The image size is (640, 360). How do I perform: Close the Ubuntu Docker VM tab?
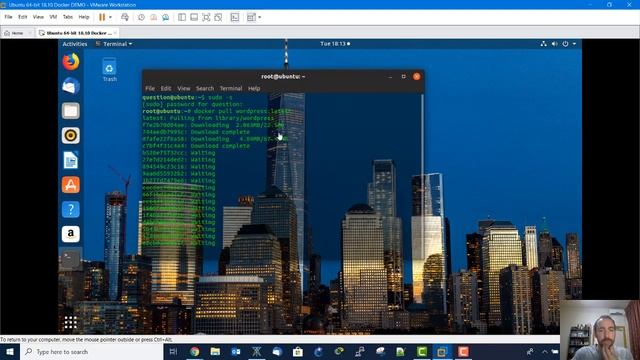(x=116, y=33)
